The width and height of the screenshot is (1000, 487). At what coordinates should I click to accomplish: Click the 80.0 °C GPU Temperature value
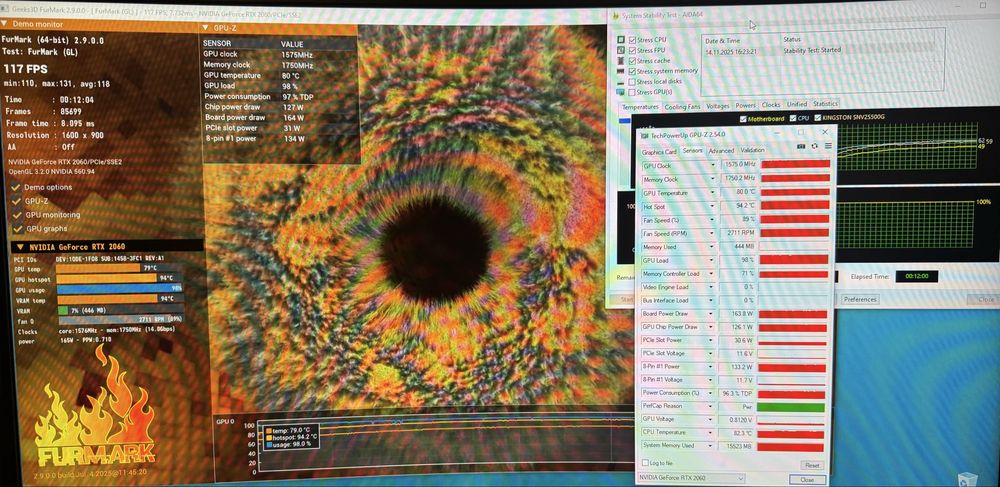click(x=737, y=192)
